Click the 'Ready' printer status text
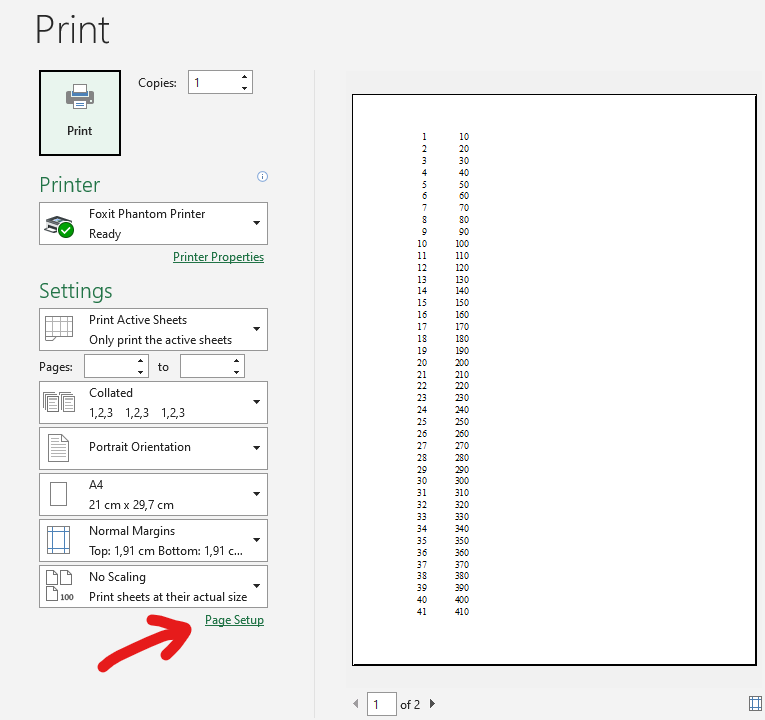Screen dimensions: 765x720 105,234
